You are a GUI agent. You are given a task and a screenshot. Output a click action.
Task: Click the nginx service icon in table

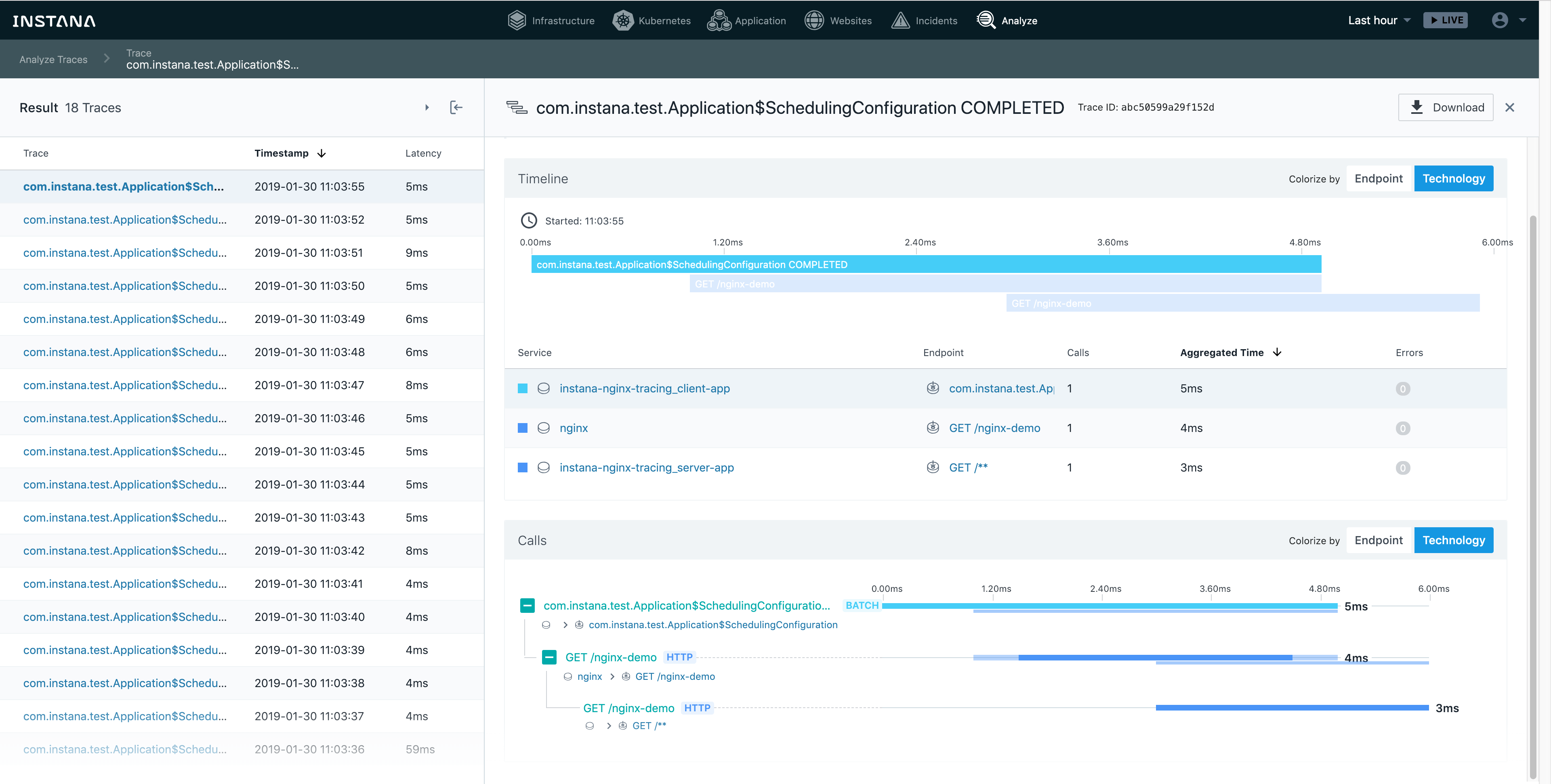(543, 428)
